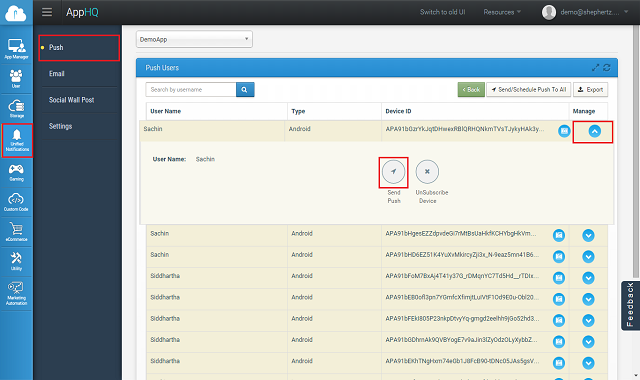Click Switch to old UI link
The height and width of the screenshot is (380, 640).
pyautogui.click(x=442, y=12)
